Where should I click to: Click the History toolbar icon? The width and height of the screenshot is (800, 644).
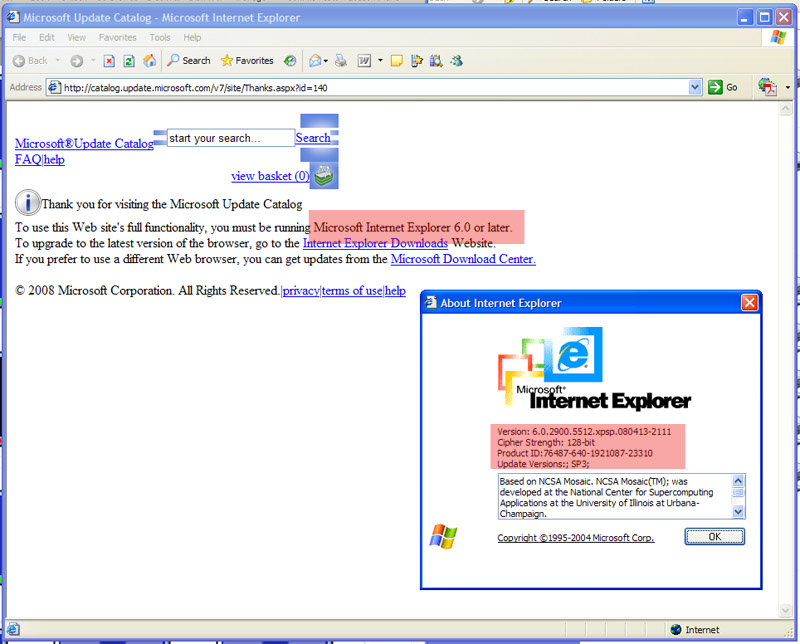pyautogui.click(x=290, y=61)
